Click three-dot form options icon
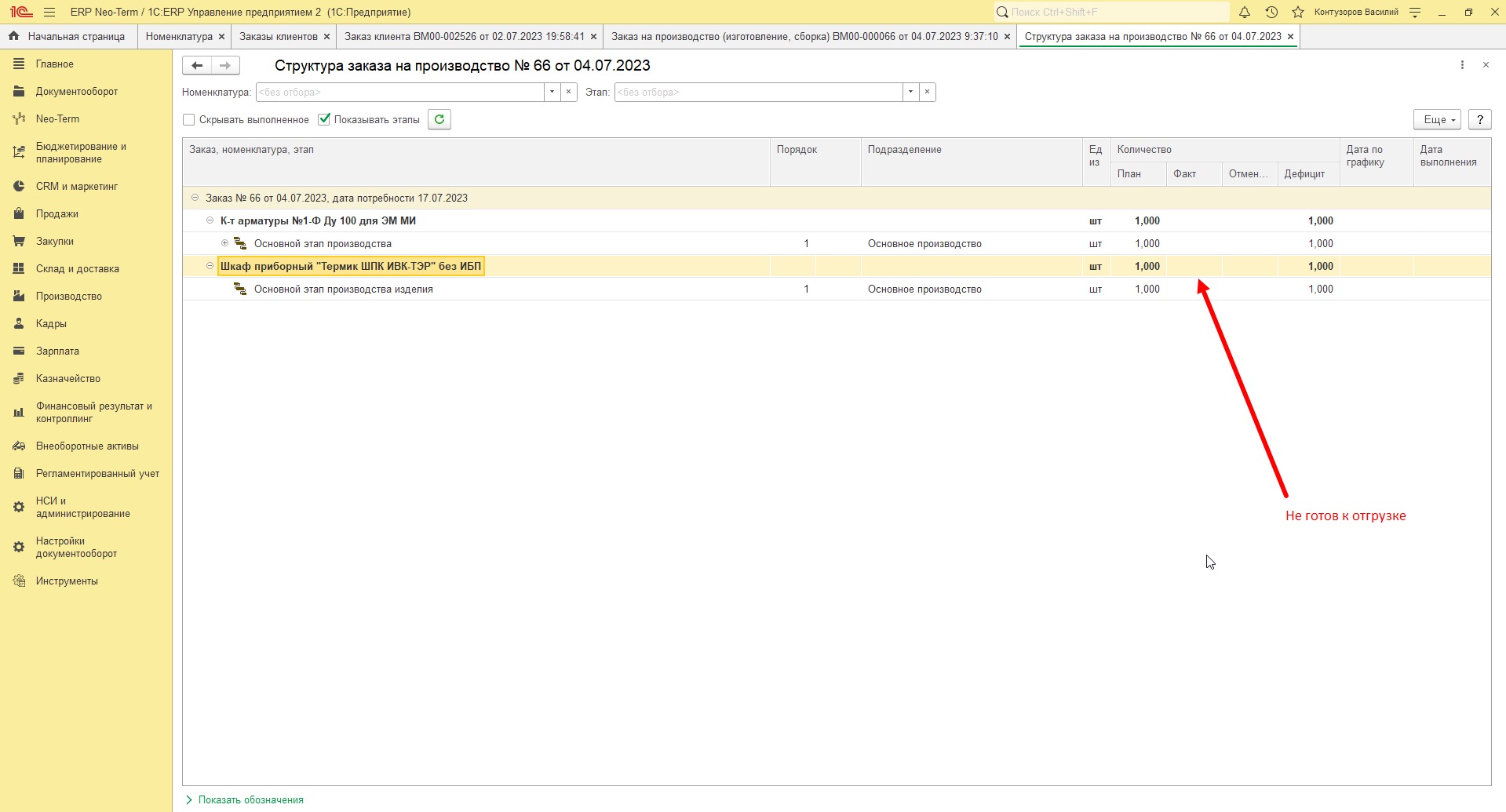 [1462, 65]
